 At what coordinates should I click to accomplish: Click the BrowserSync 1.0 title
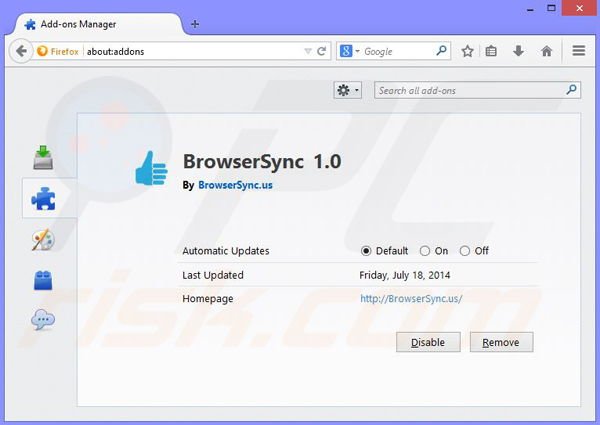click(x=262, y=161)
